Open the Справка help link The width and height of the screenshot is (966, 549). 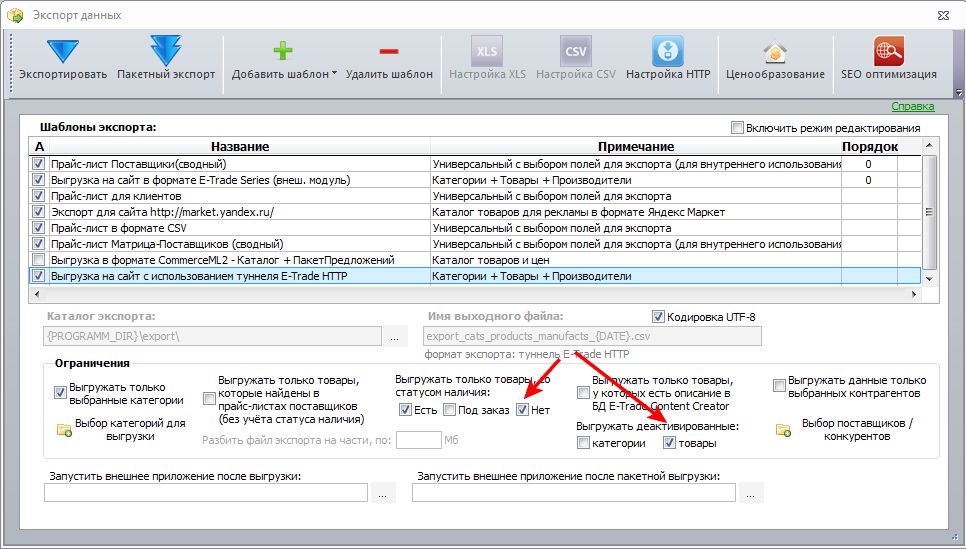(x=912, y=106)
